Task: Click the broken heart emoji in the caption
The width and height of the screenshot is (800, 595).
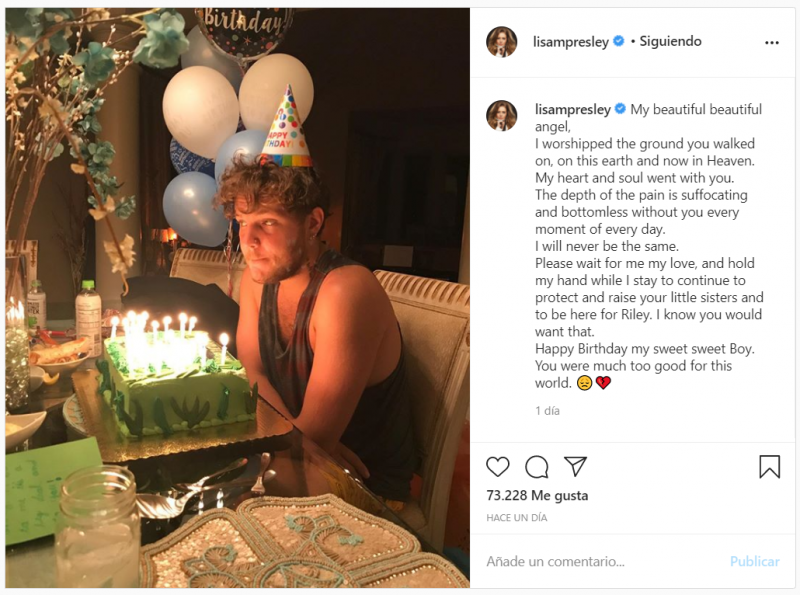Action: coord(603,383)
